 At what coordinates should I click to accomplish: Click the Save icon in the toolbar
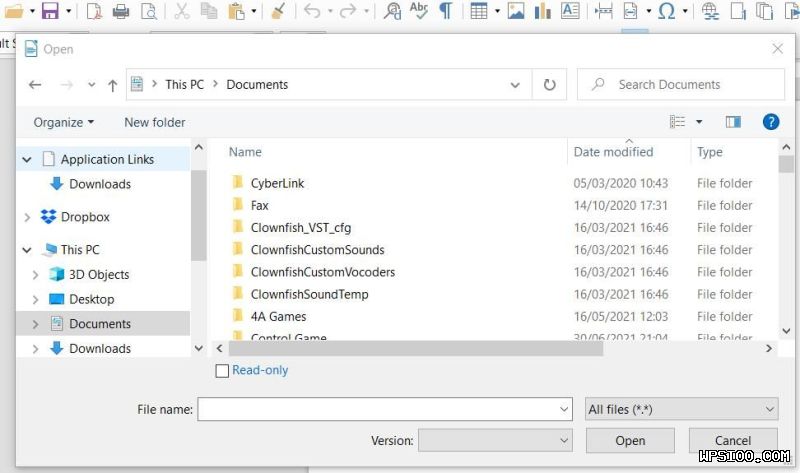(49, 12)
